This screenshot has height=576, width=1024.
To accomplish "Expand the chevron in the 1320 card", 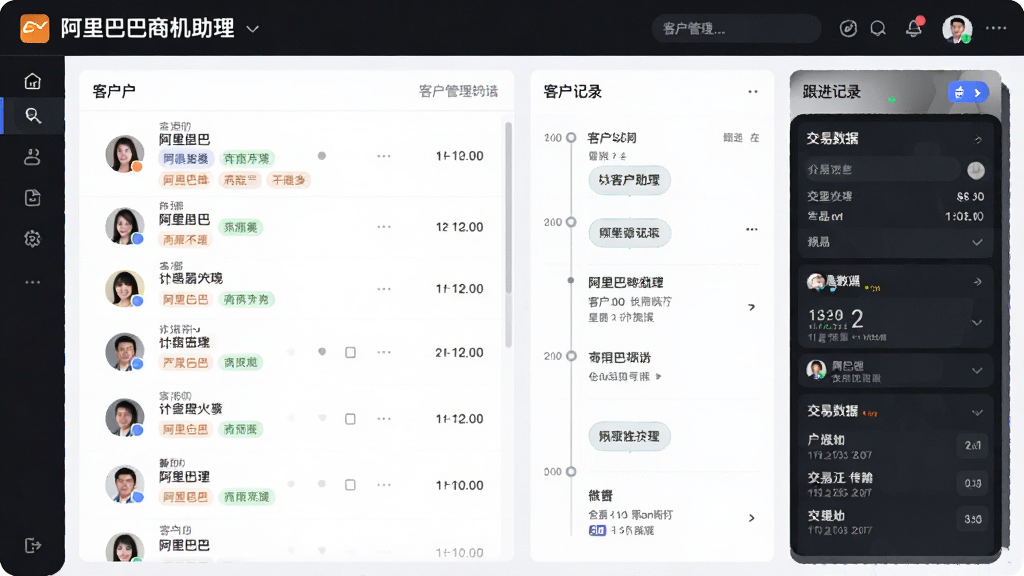I will (977, 323).
